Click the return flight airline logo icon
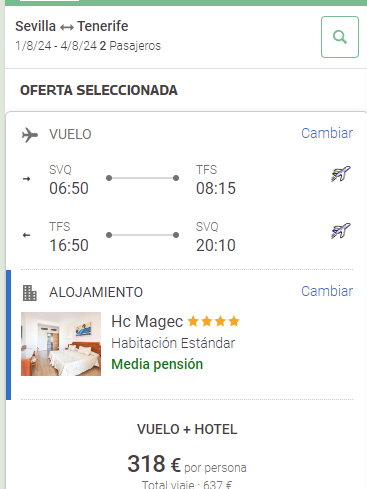Image resolution: width=367 pixels, height=489 pixels. [x=341, y=231]
